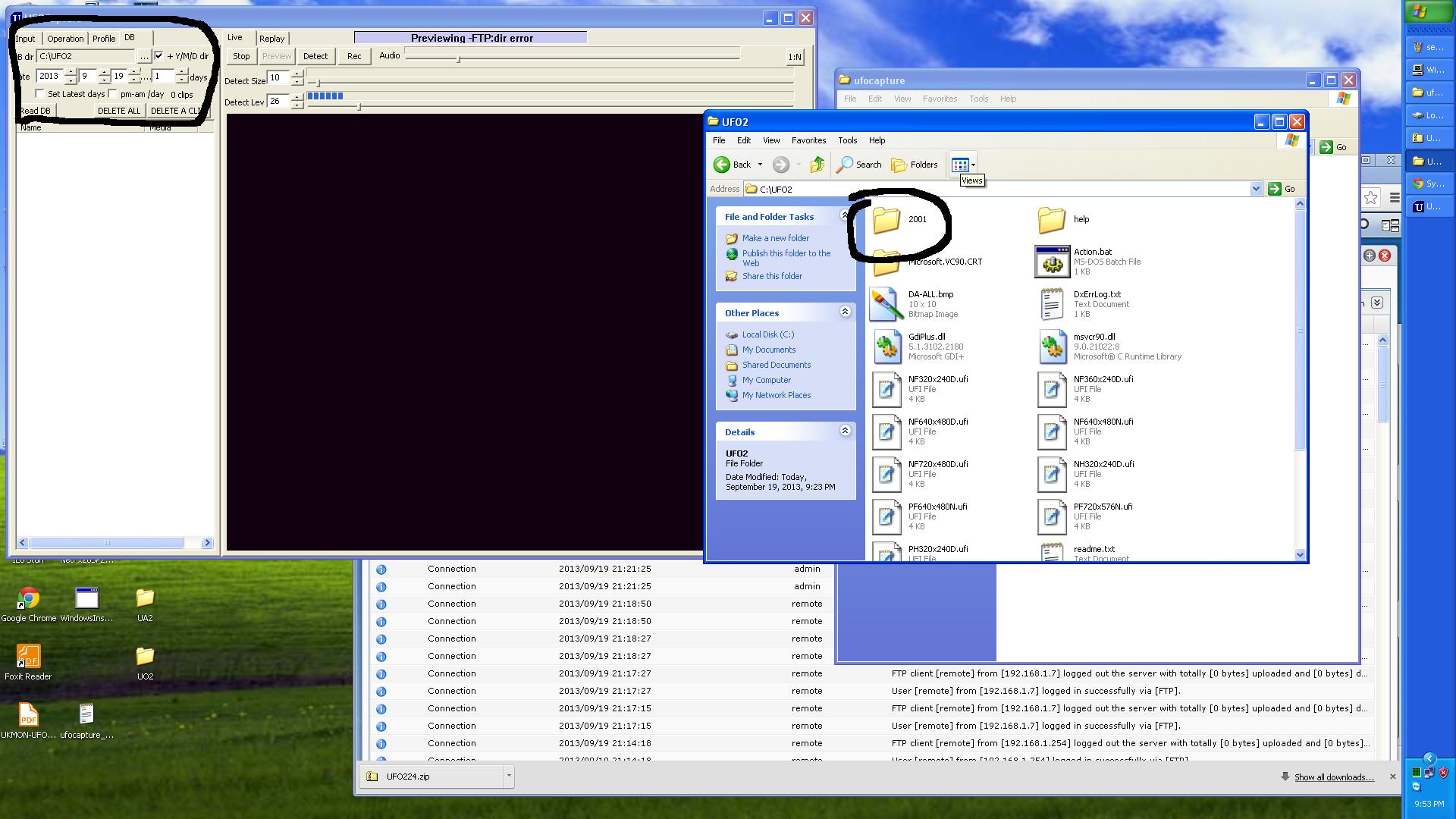The image size is (1456, 819).
Task: Click the Audio level slider
Action: pyautogui.click(x=458, y=58)
